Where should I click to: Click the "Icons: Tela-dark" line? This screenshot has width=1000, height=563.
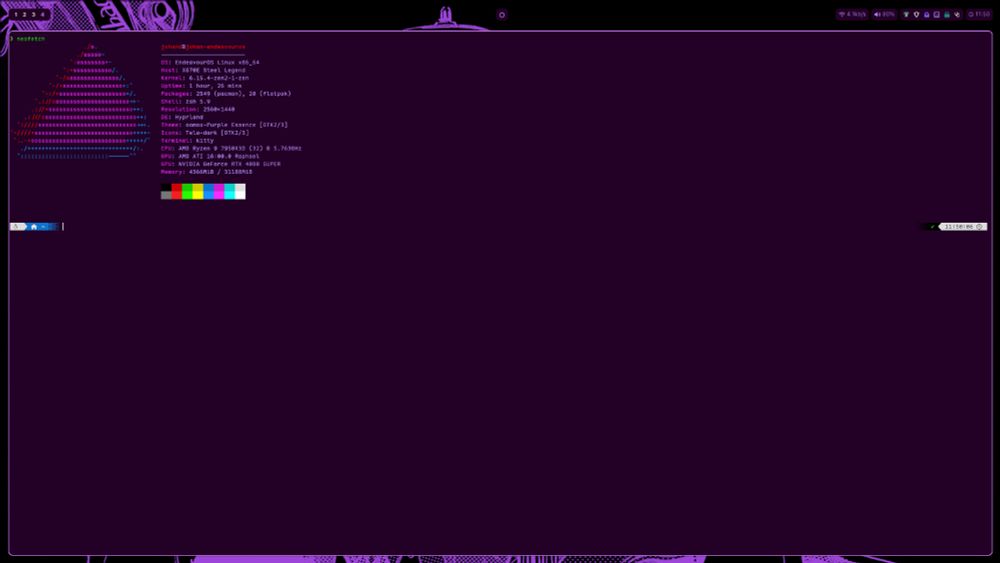coord(205,133)
